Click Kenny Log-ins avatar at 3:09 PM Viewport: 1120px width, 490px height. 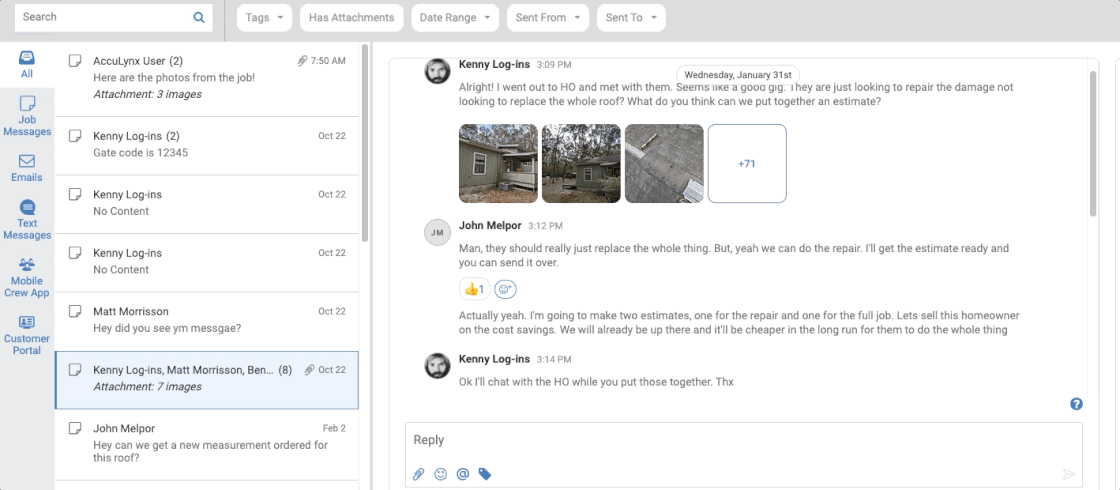pyautogui.click(x=437, y=71)
